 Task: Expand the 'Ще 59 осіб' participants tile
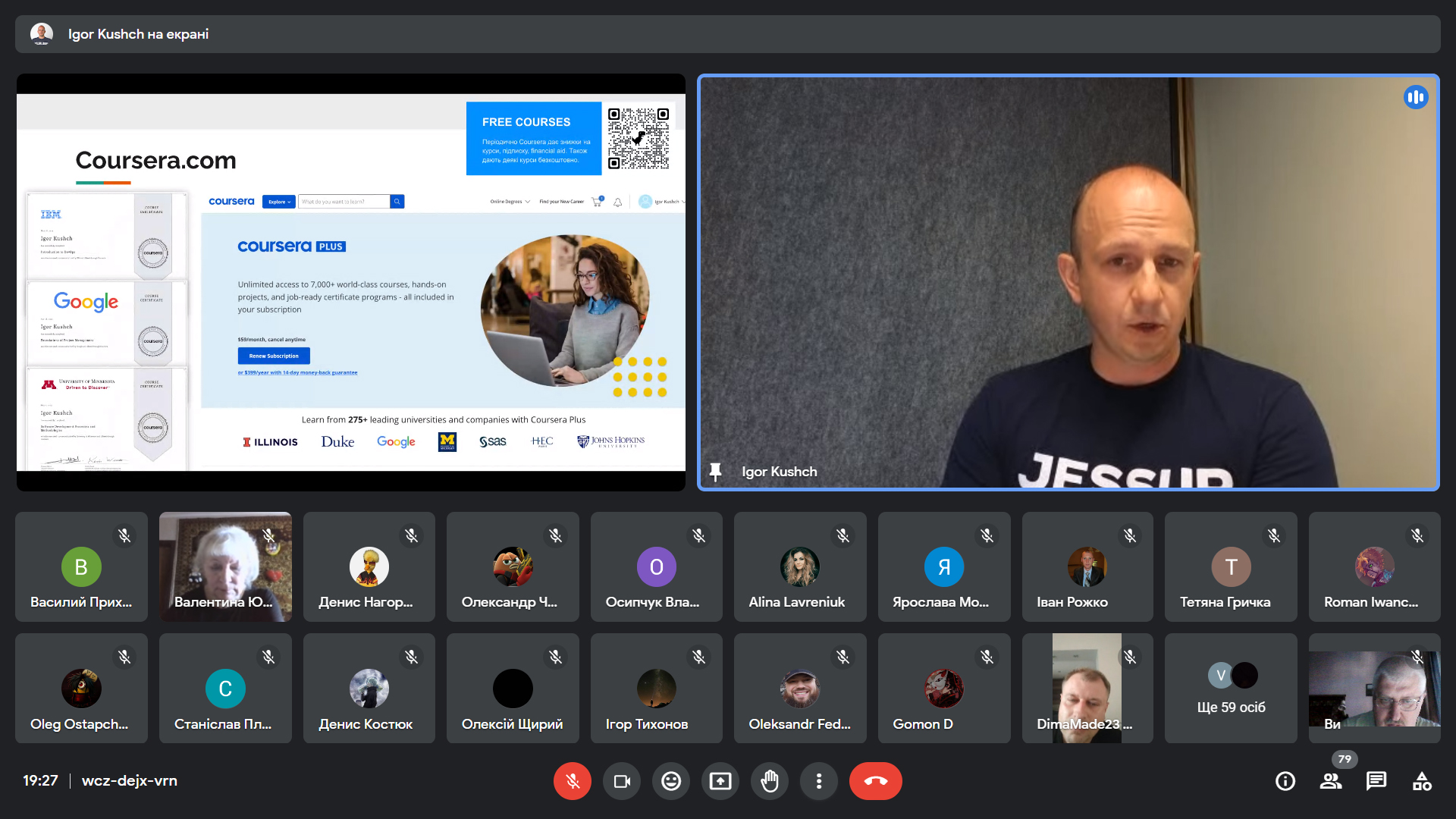pyautogui.click(x=1231, y=688)
